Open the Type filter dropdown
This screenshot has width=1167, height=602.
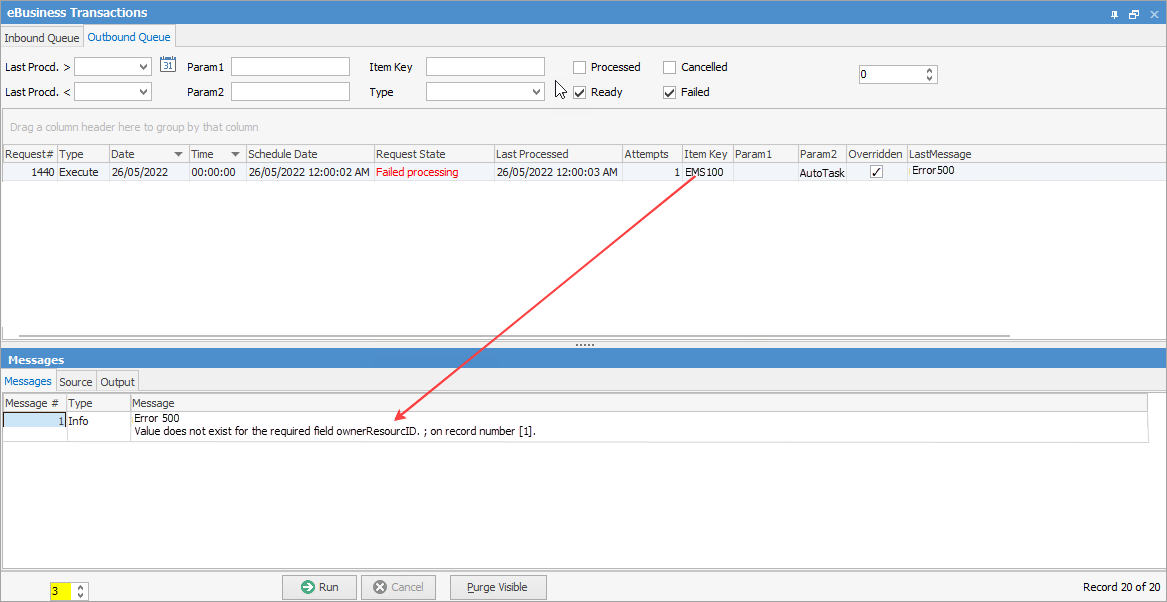(537, 92)
